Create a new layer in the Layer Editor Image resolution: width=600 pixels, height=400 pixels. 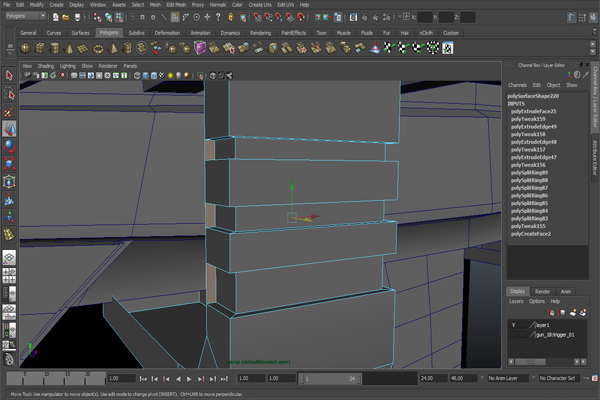pyautogui.click(x=573, y=313)
